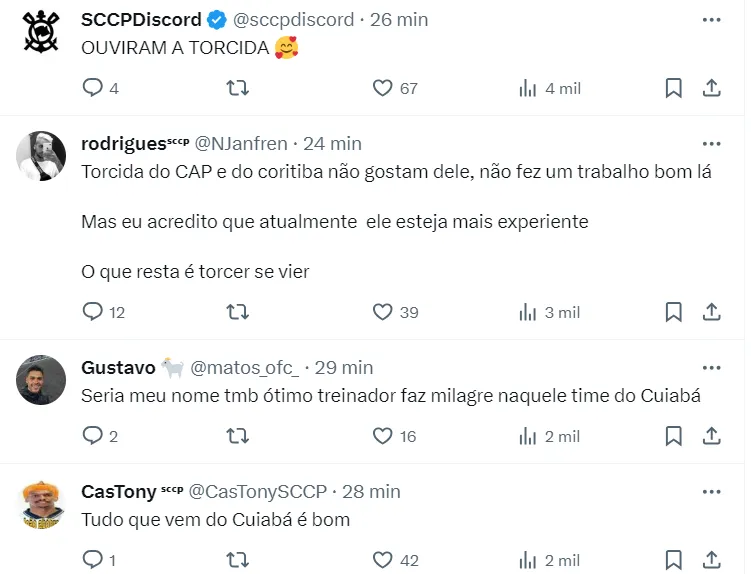
Task: Click Gustavo's profile avatar picture
Action: tap(41, 380)
